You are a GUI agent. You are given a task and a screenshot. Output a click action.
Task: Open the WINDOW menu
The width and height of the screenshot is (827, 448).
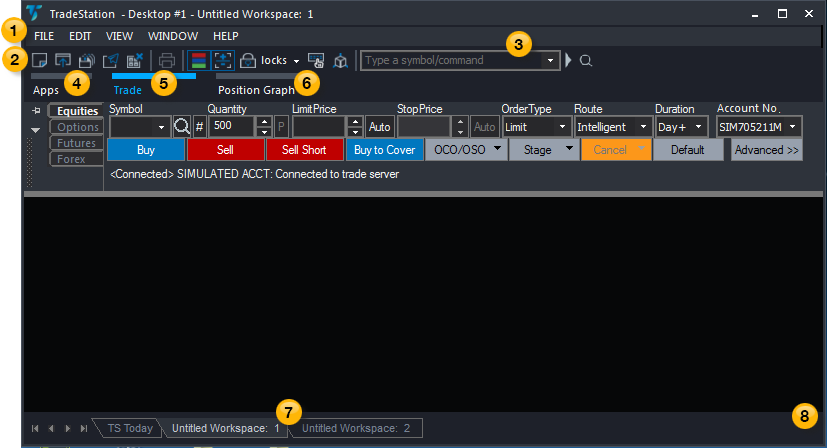pyautogui.click(x=173, y=36)
